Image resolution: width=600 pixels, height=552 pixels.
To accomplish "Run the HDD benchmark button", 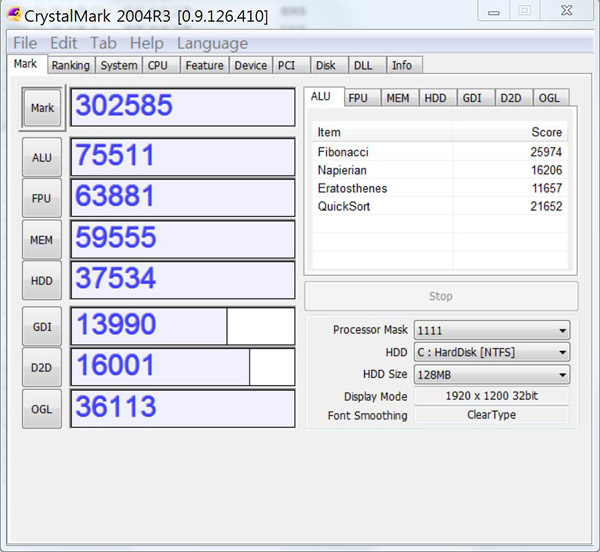I will tap(42, 281).
